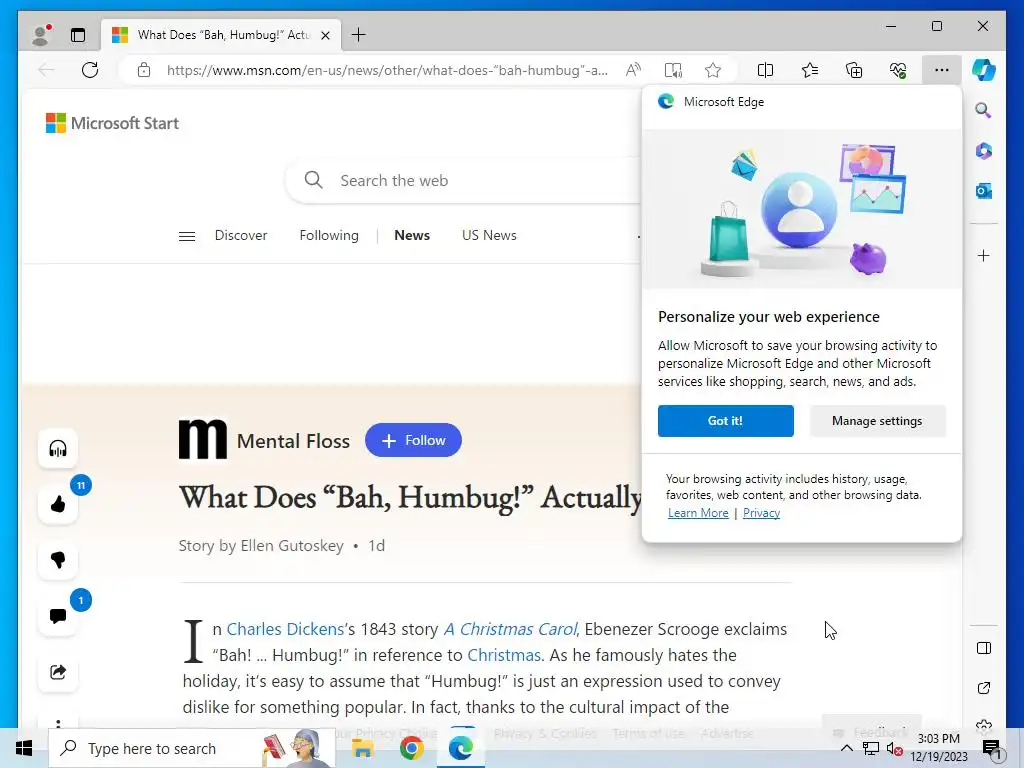This screenshot has width=1024, height=768.
Task: Open Charles Dickens link
Action: (285, 629)
